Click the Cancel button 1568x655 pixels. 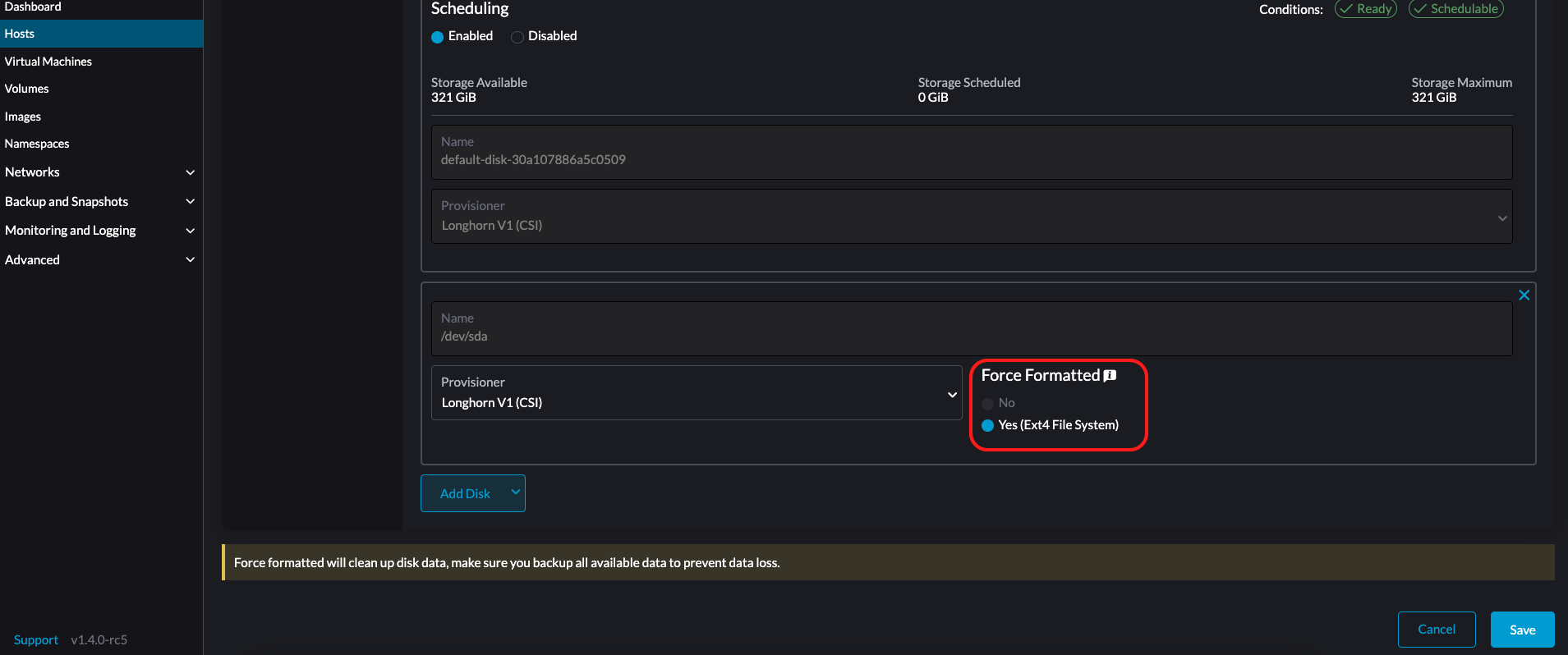[x=1436, y=630]
